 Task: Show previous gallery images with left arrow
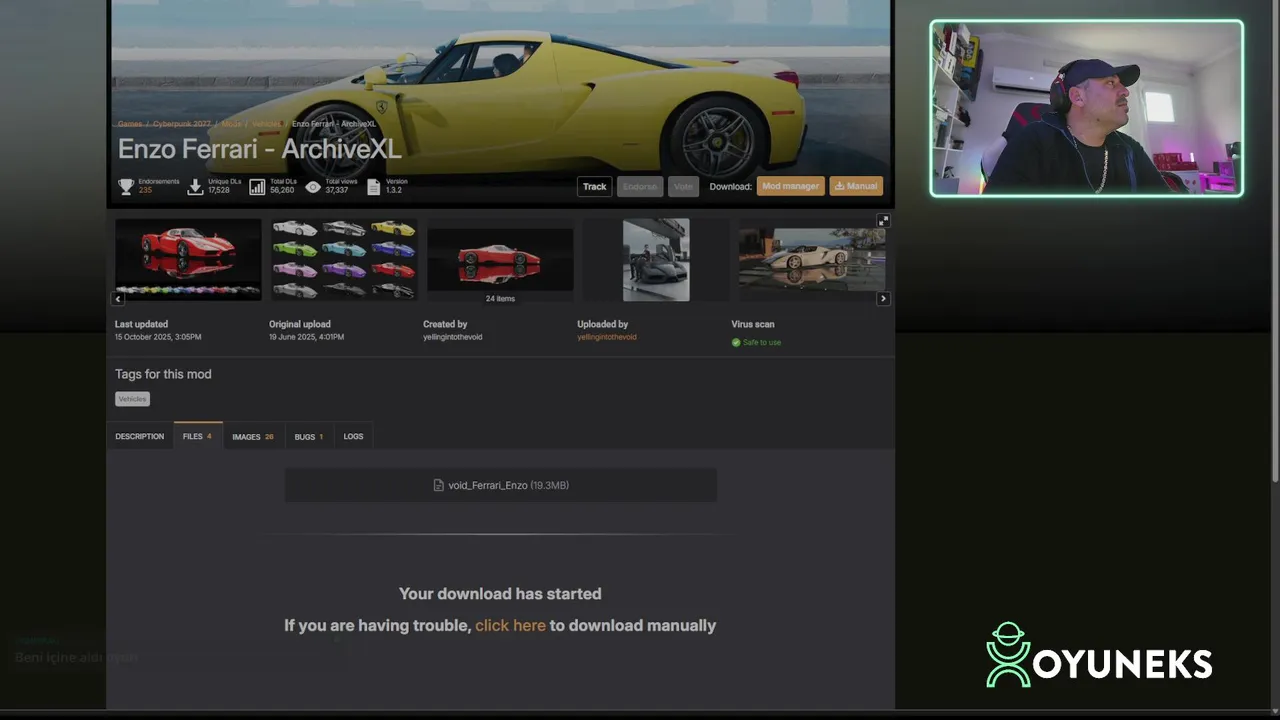tap(118, 298)
